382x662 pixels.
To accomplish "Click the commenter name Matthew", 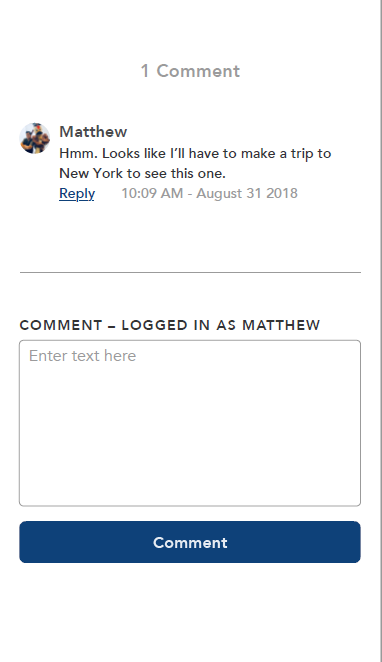I will [93, 132].
